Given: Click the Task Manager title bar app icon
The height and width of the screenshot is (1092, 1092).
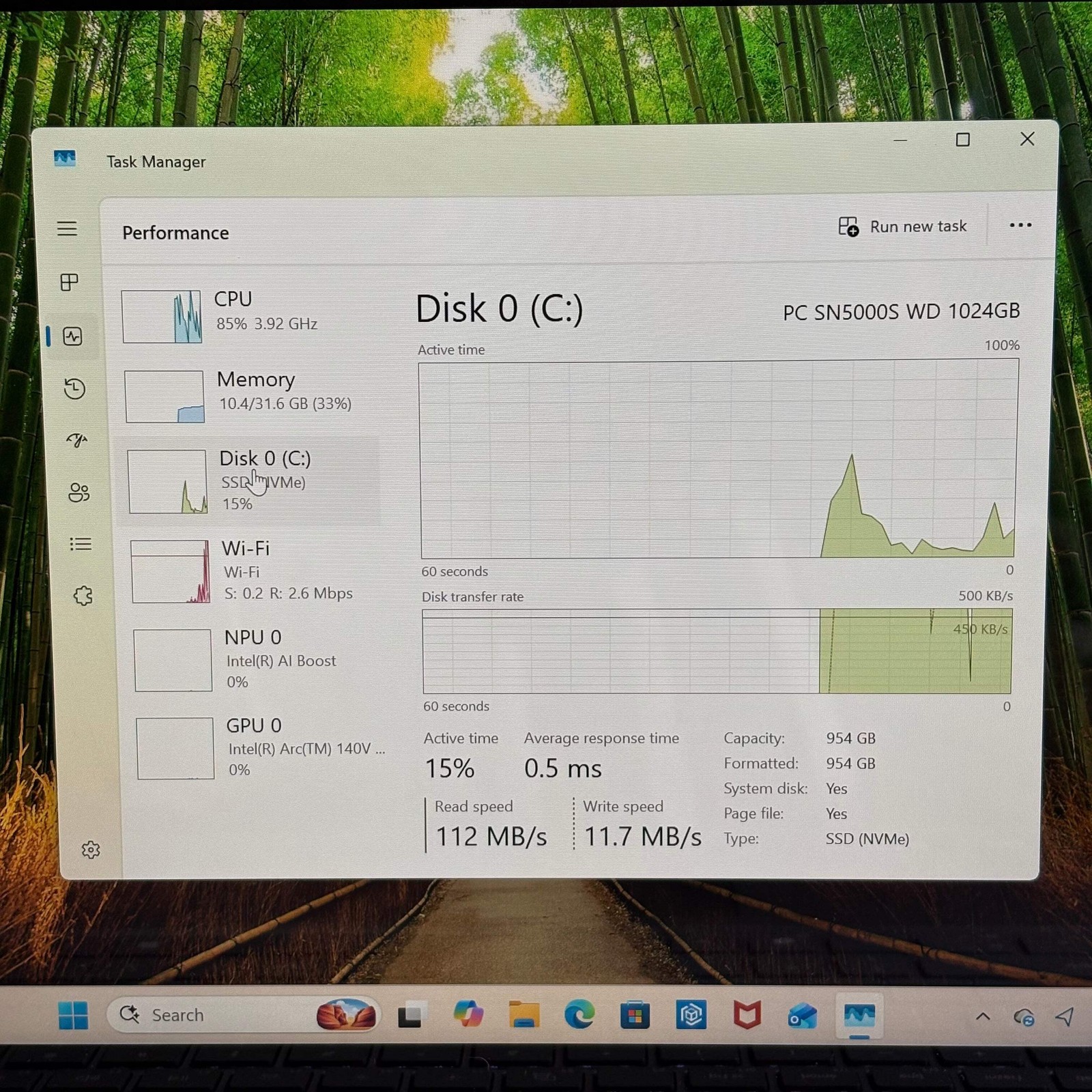Looking at the screenshot, I should pyautogui.click(x=65, y=159).
